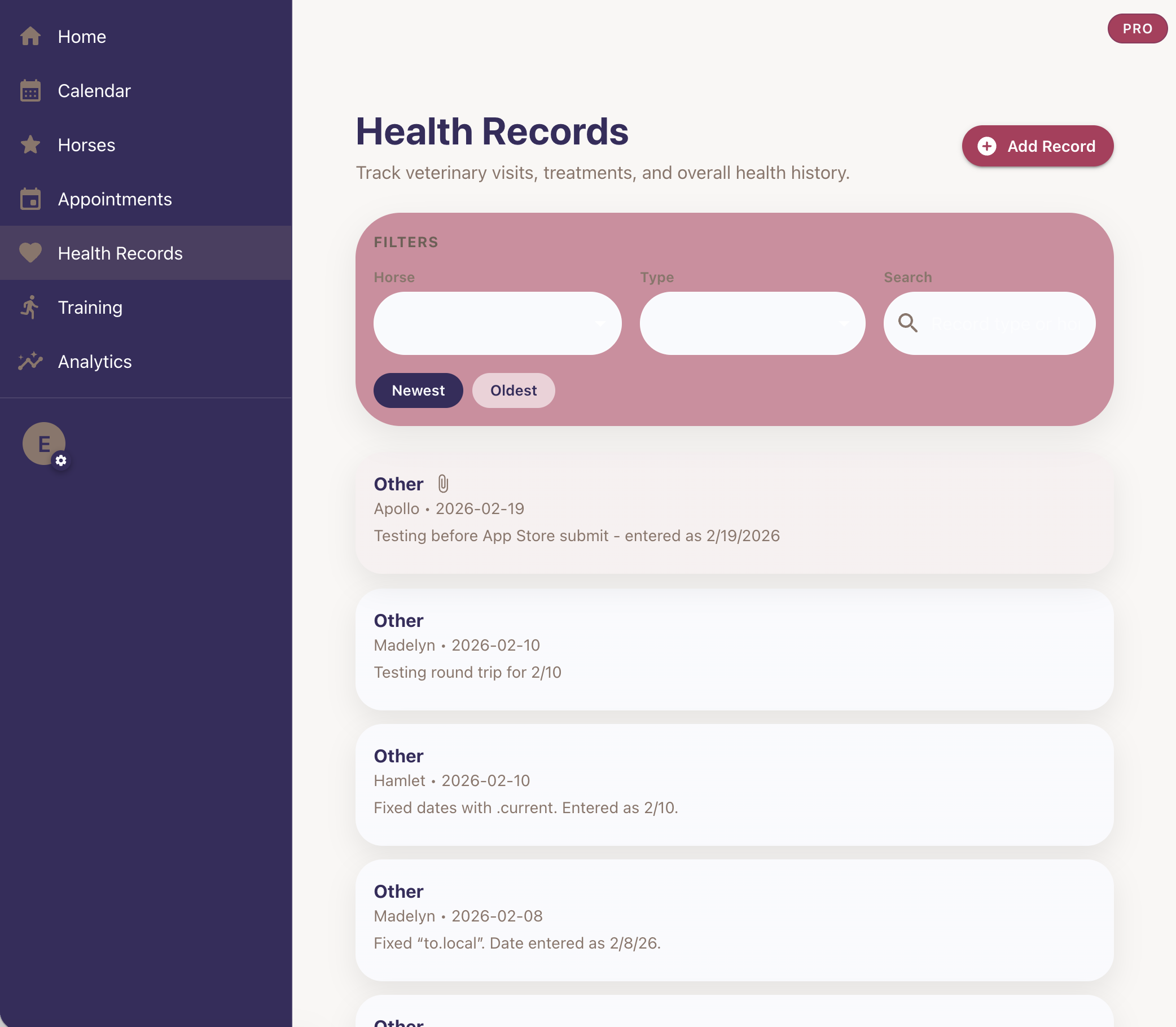Click the Horses star icon
This screenshot has width=1176, height=1027.
30,145
